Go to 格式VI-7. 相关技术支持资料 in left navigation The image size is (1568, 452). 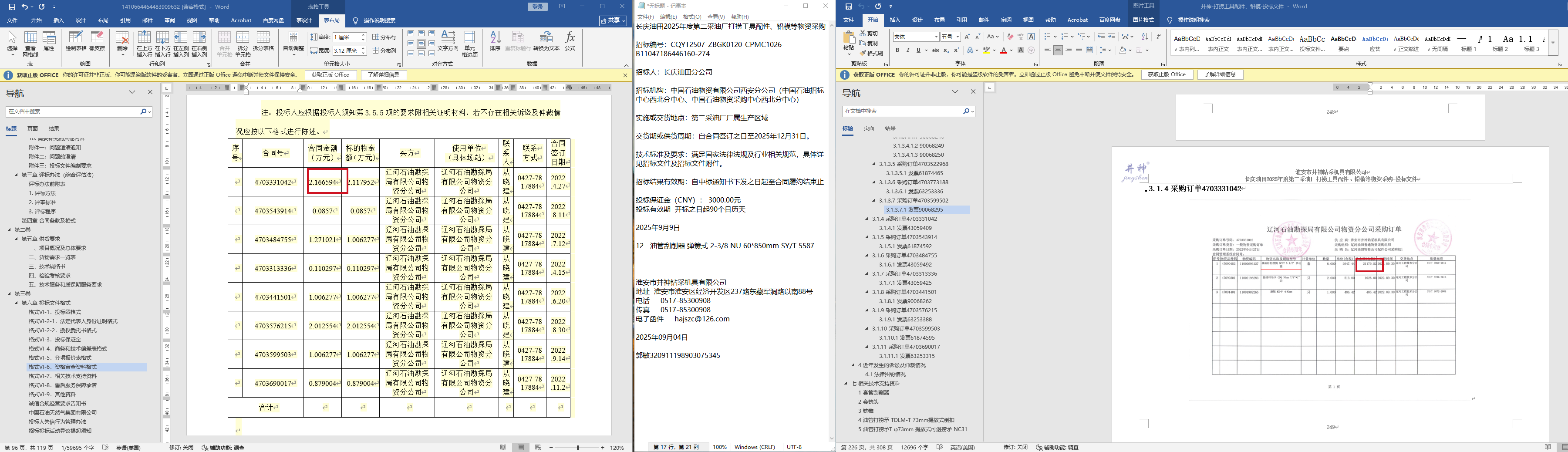(x=63, y=376)
